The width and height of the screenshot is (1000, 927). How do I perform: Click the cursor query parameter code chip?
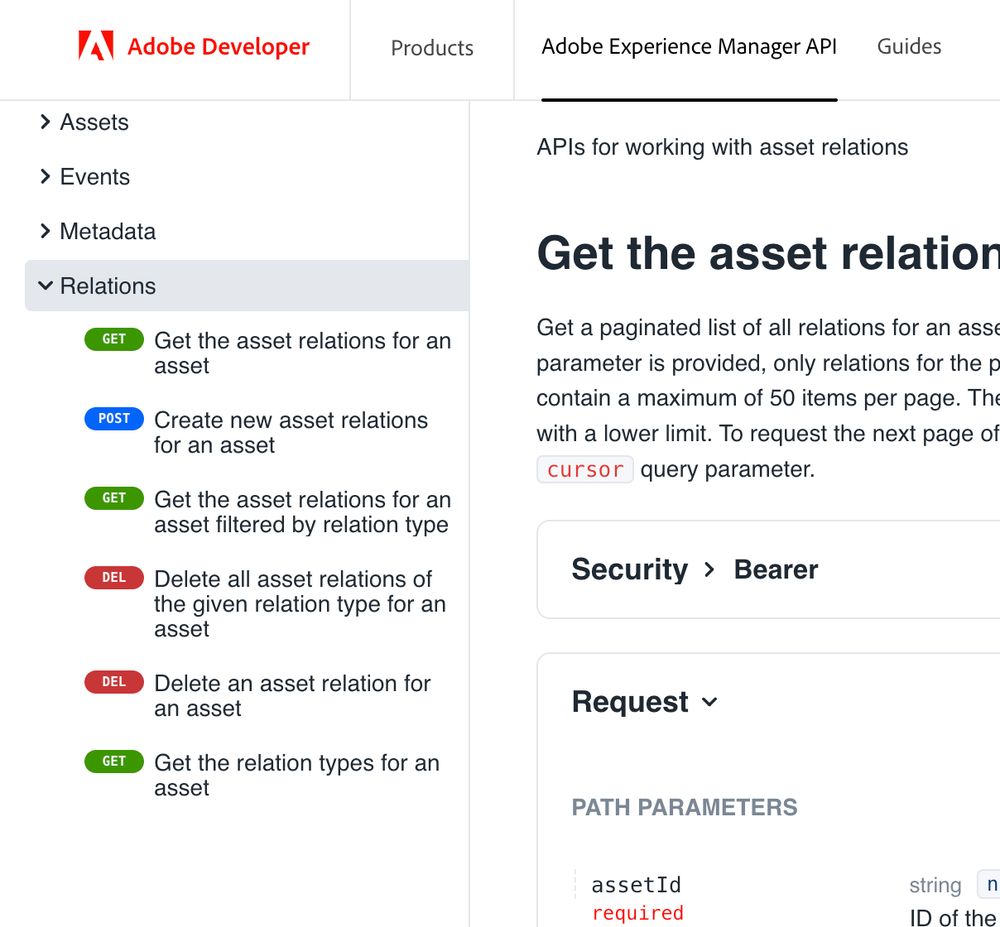pyautogui.click(x=584, y=469)
